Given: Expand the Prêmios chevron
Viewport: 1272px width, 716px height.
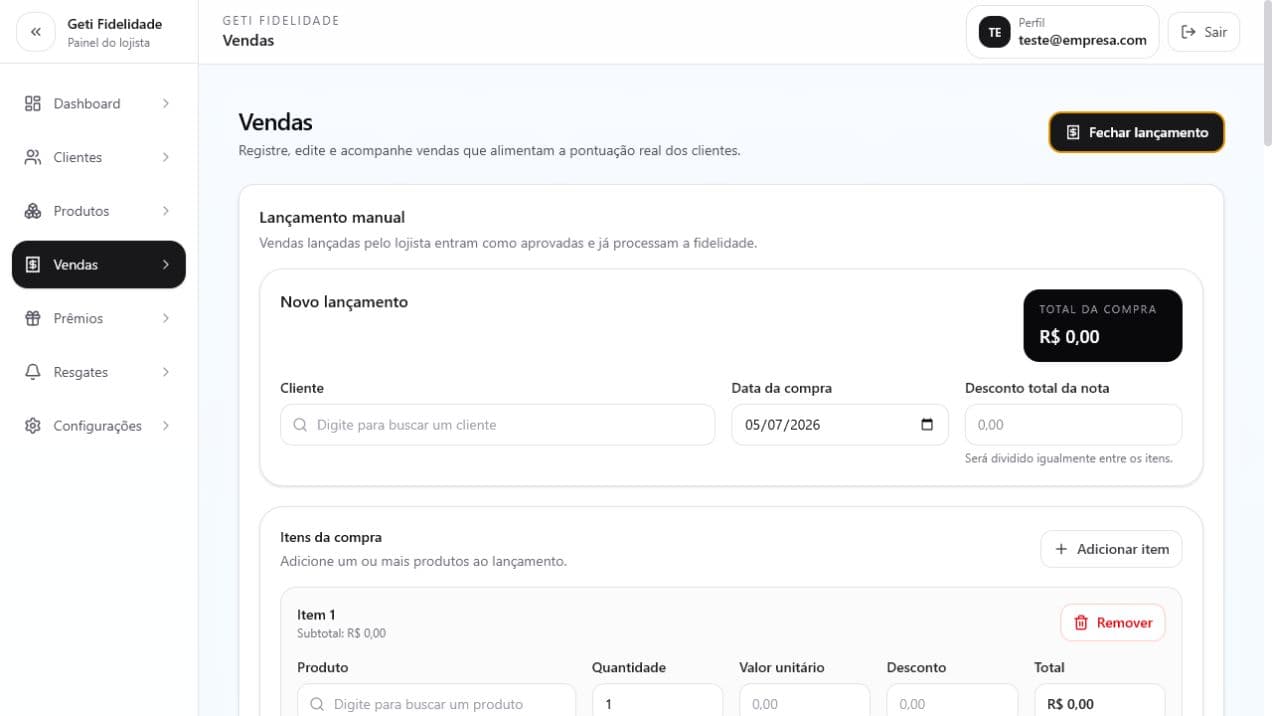Looking at the screenshot, I should point(165,318).
